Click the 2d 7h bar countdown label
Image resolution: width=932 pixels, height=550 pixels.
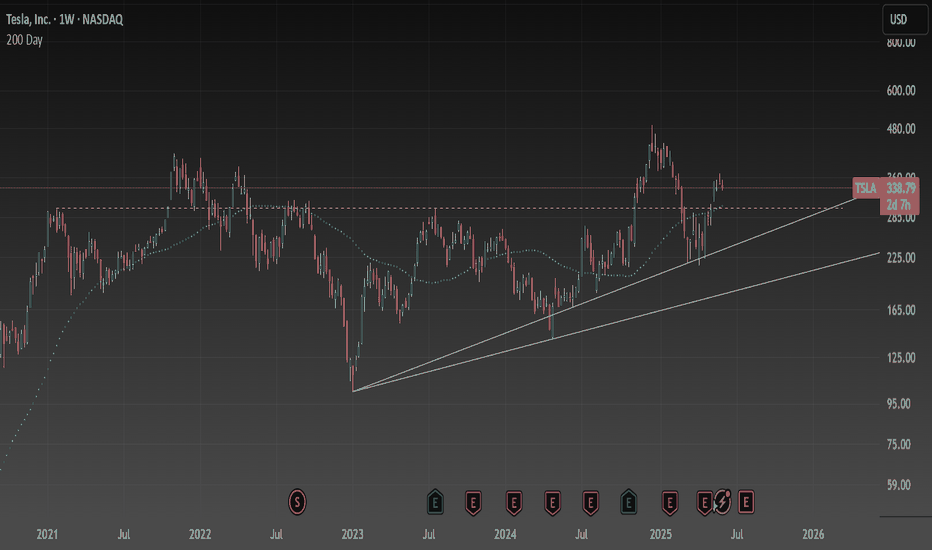click(899, 205)
